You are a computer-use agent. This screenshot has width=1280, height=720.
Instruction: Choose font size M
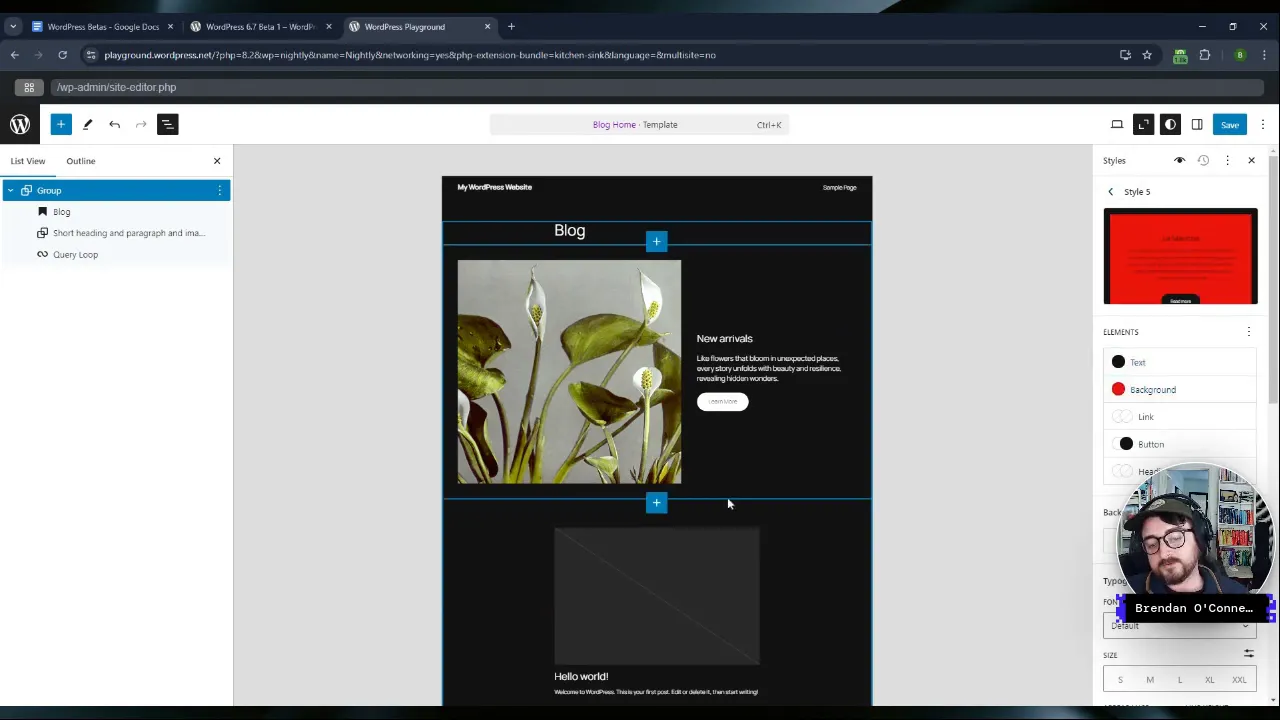(x=1150, y=680)
